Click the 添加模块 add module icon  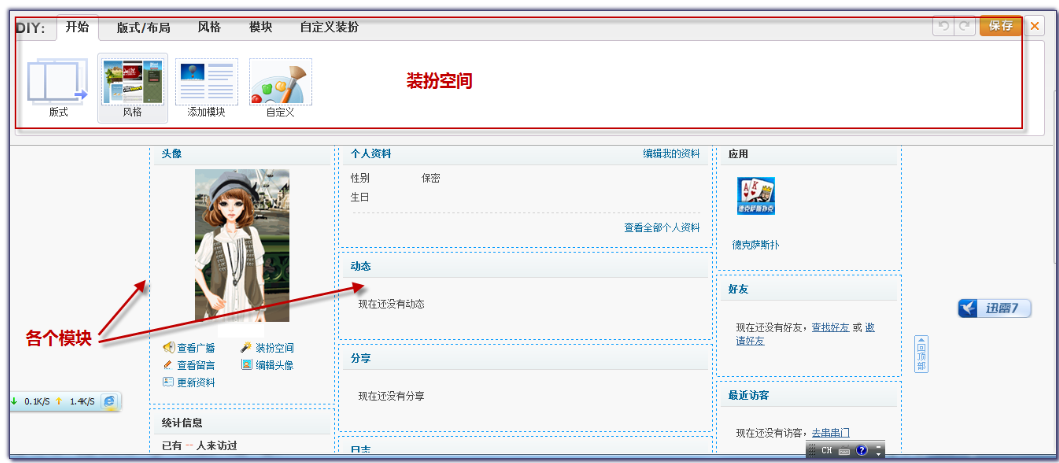pos(206,82)
